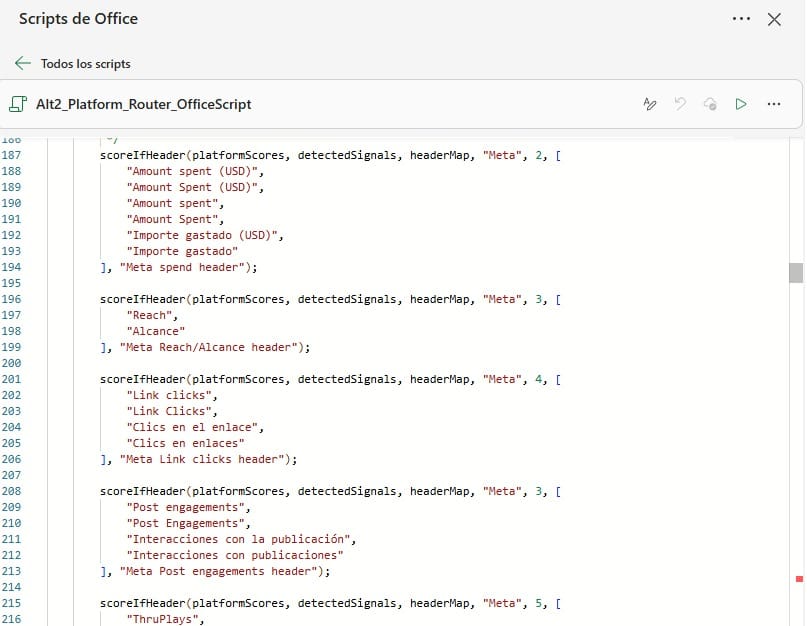
Task: Click line number 195 in the gutter
Action: tap(11, 283)
